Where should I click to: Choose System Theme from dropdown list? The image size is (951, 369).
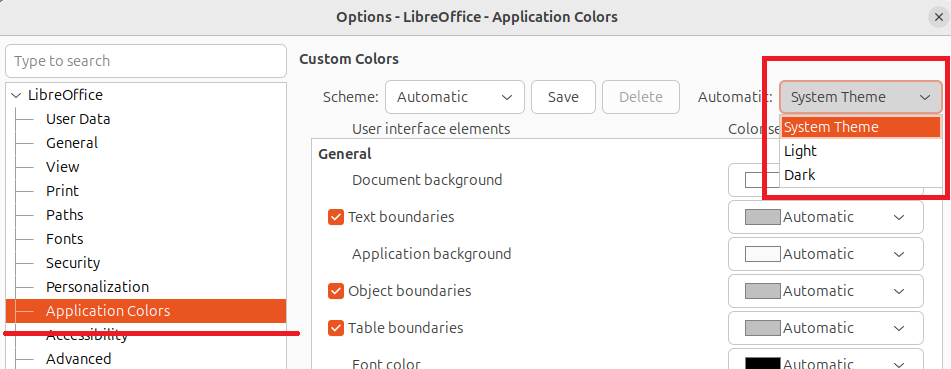tap(861, 127)
